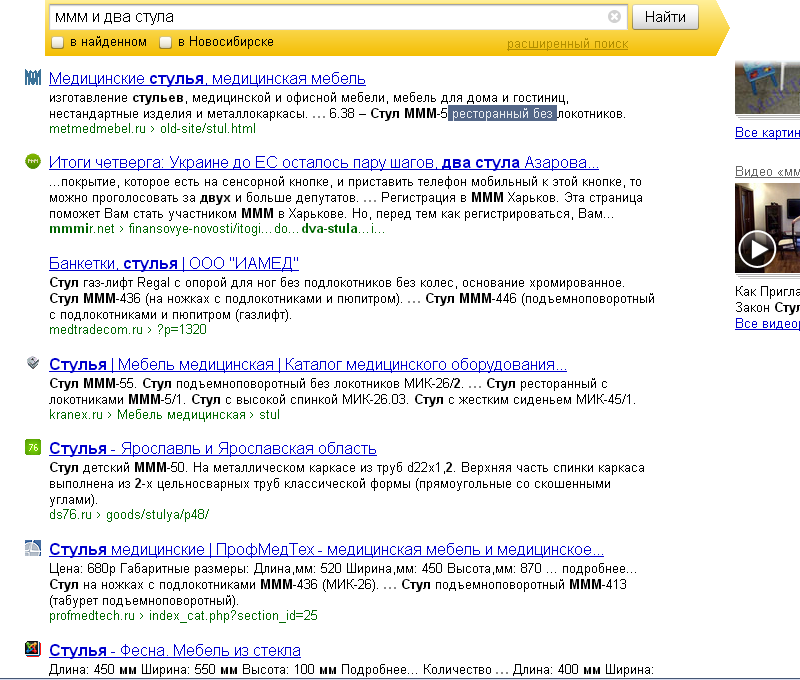Click green 76 favicon beside Ярославль result
The height and width of the screenshot is (680, 800).
33,447
